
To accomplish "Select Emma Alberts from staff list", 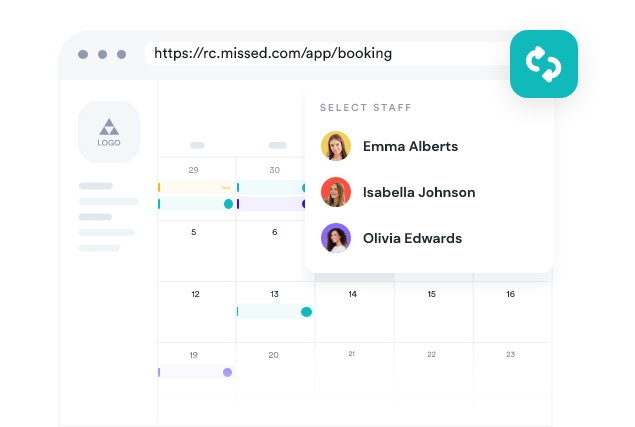I will tap(410, 146).
